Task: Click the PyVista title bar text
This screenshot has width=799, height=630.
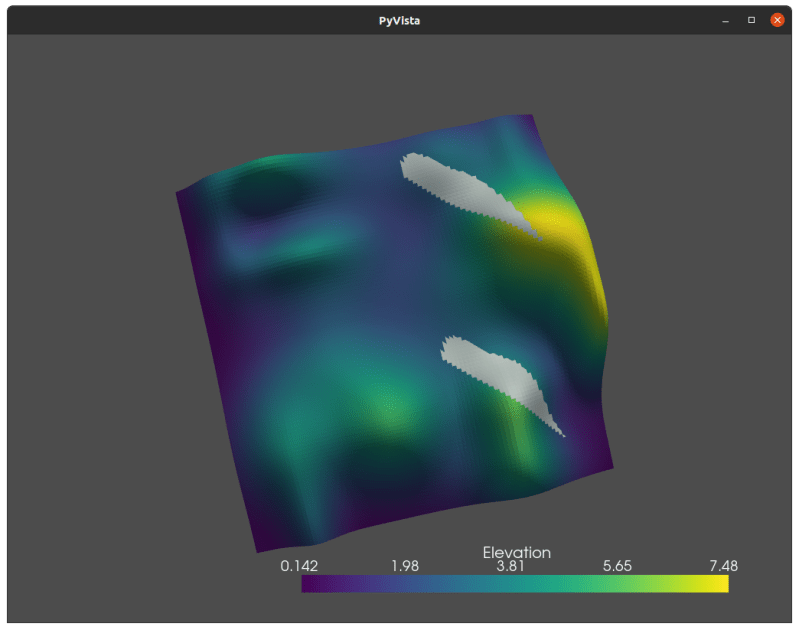Action: tap(400, 21)
